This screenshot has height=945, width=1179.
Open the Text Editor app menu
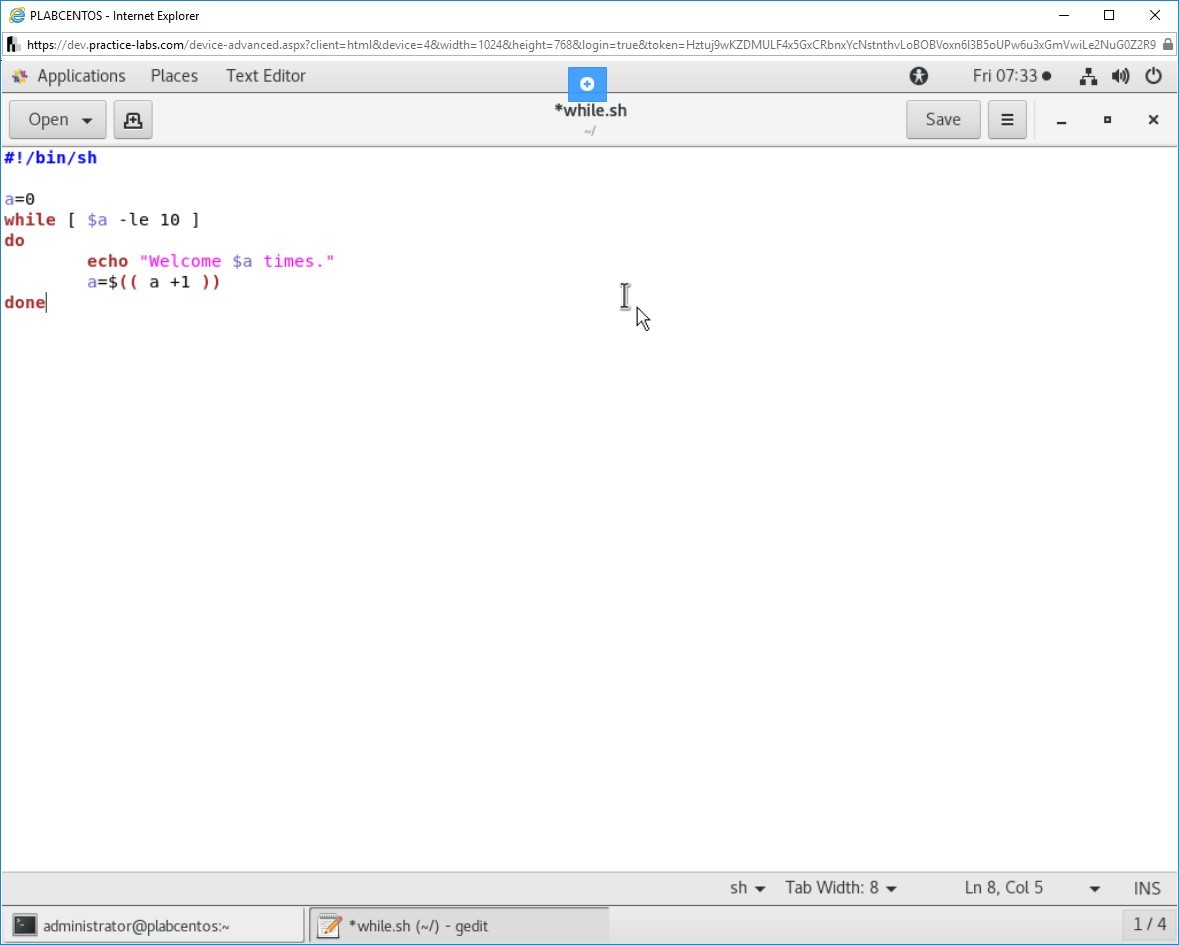[x=265, y=76]
